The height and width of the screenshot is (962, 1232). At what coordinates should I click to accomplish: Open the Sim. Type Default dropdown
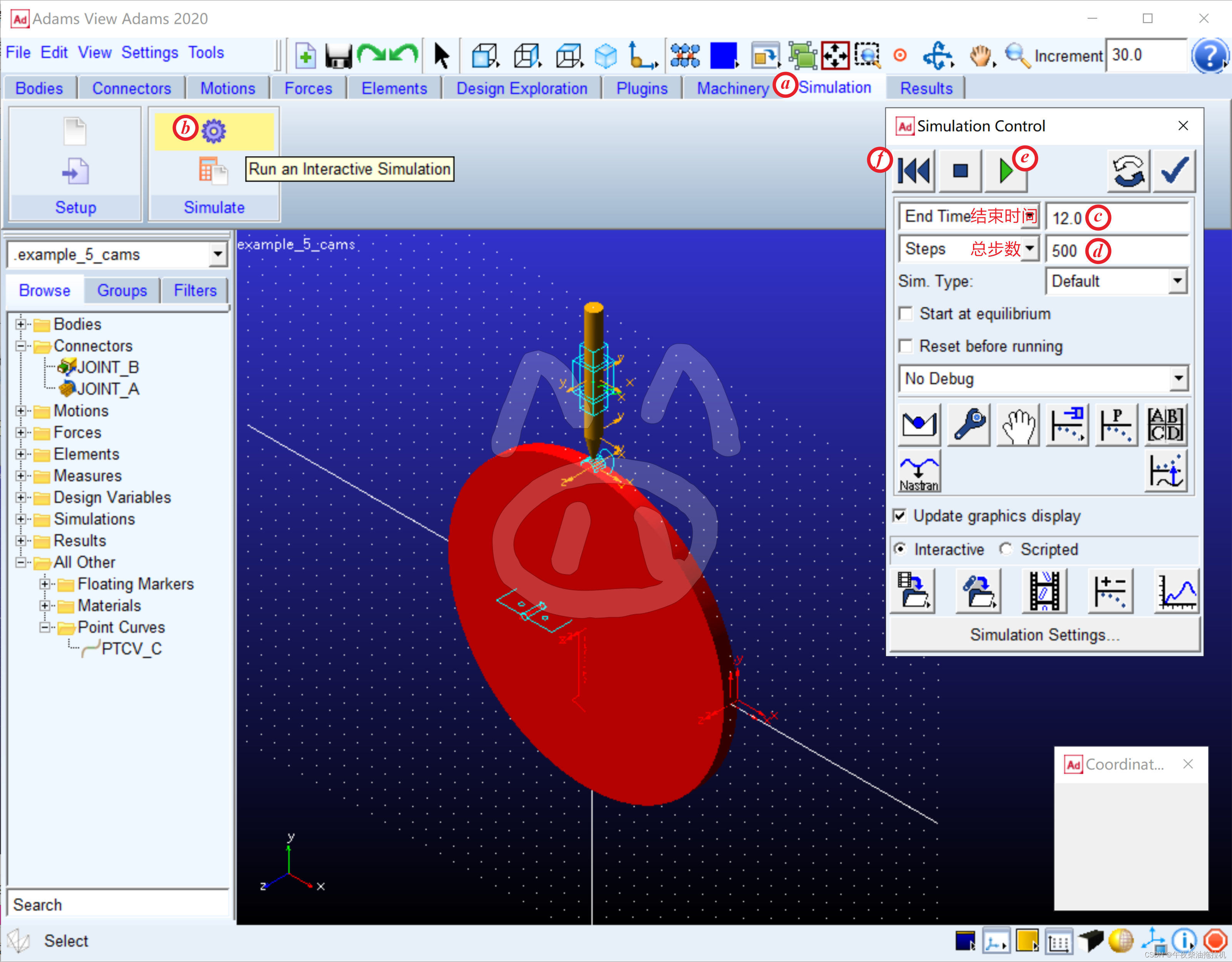click(1177, 281)
